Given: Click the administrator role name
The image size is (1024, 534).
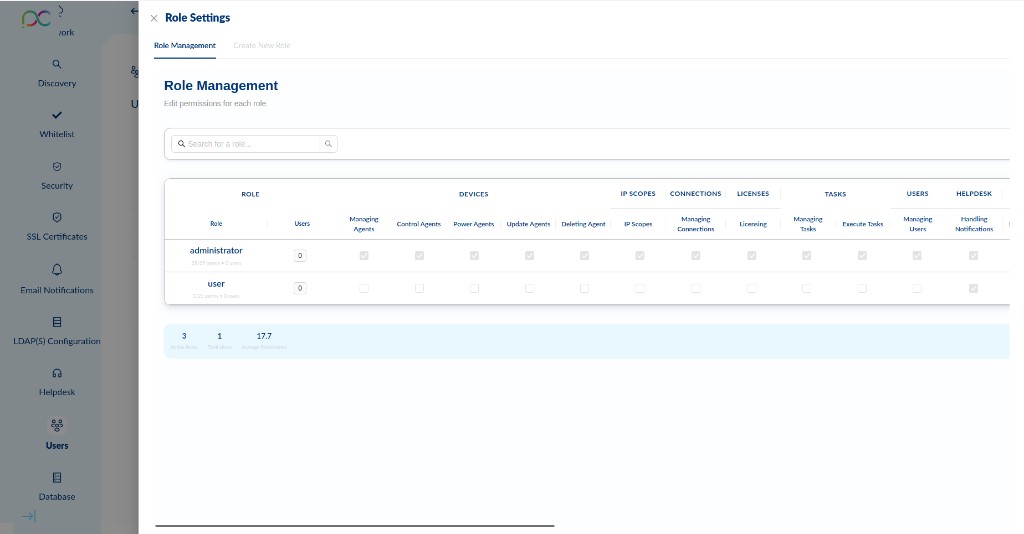Looking at the screenshot, I should pyautogui.click(x=216, y=251).
